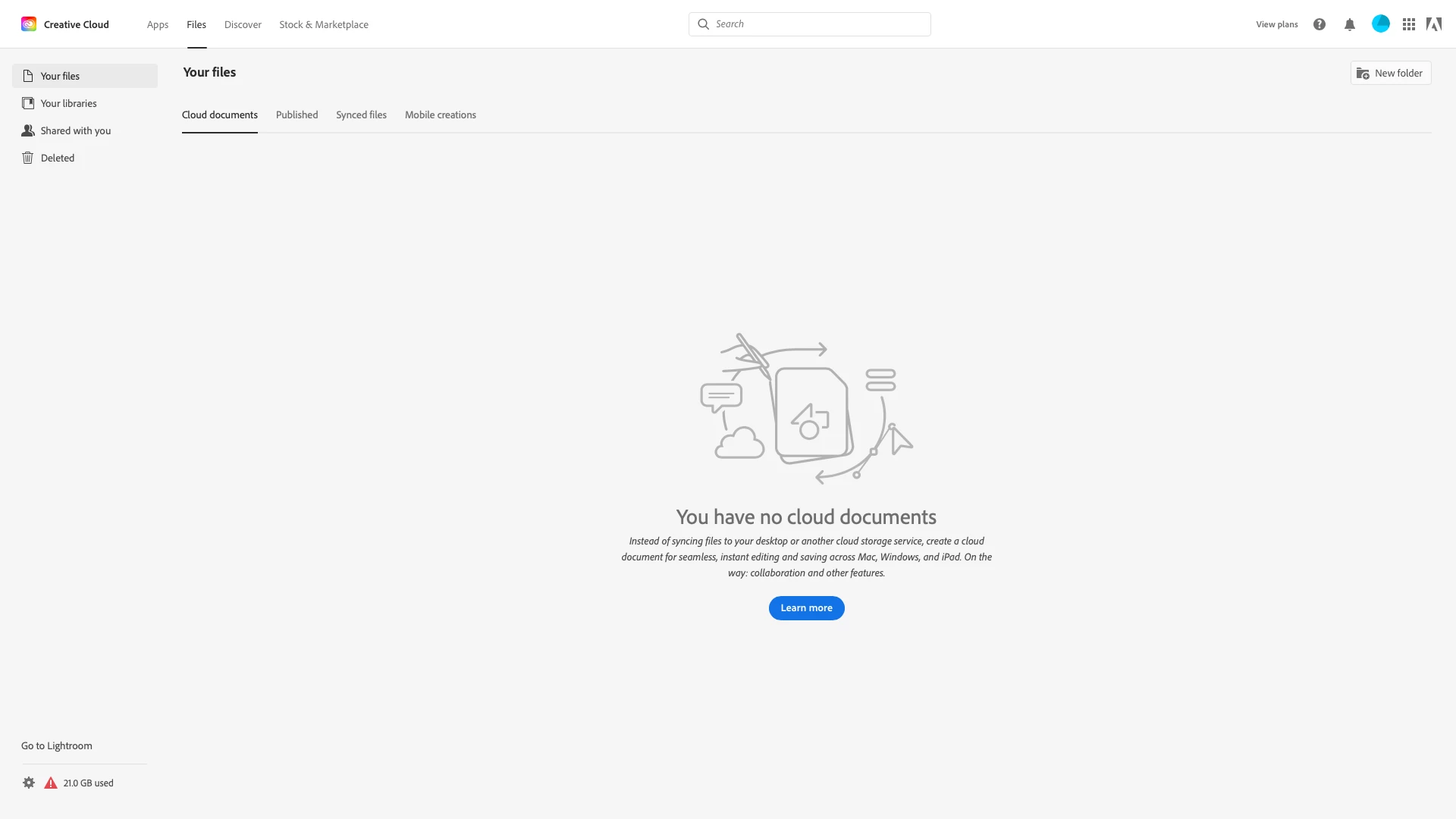
Task: Click the blue Learn more button
Action: click(x=806, y=608)
